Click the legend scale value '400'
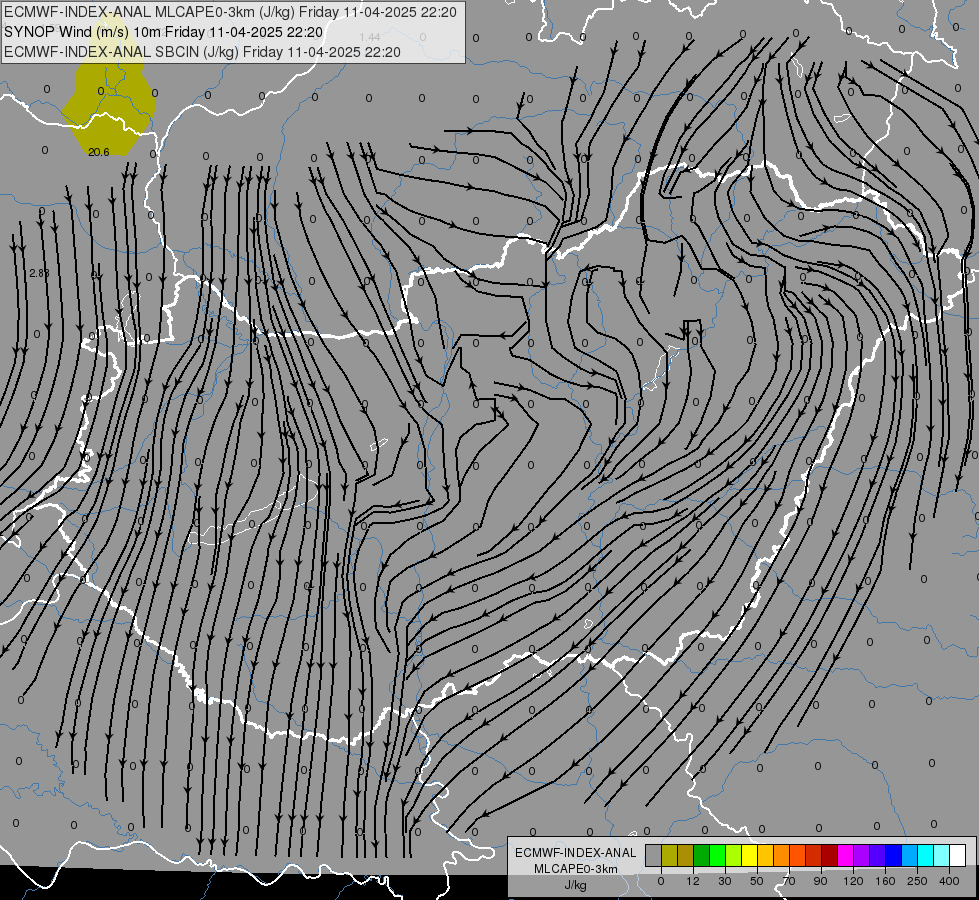The width and height of the screenshot is (979, 900). 949,881
